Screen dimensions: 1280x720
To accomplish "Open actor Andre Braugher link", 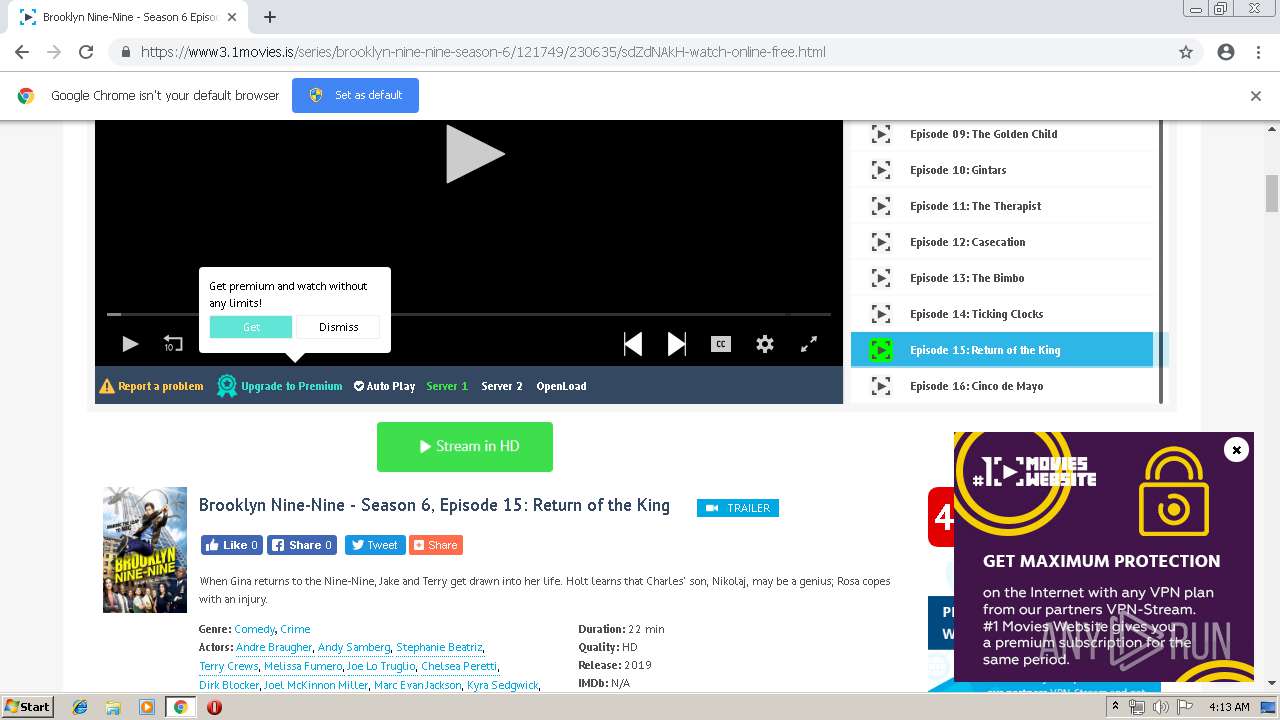I will coord(274,647).
